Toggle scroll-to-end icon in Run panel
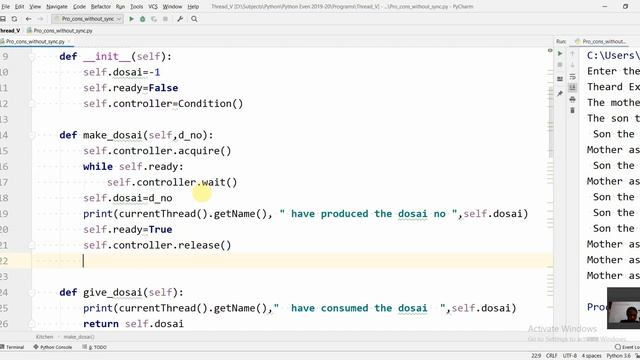This screenshot has width=640, height=360. click(x=572, y=87)
